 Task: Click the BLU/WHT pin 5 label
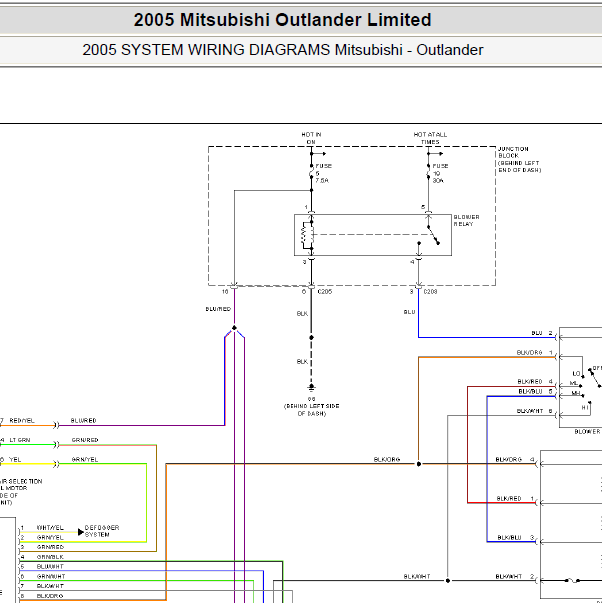click(x=50, y=566)
